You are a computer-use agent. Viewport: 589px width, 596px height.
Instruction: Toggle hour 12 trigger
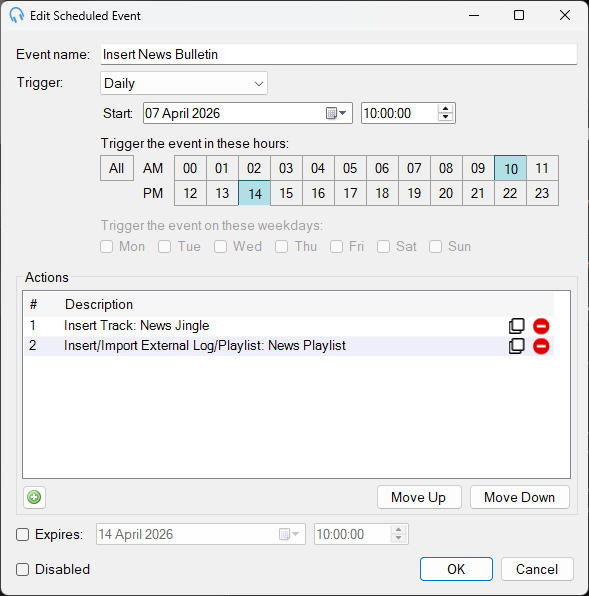click(190, 193)
